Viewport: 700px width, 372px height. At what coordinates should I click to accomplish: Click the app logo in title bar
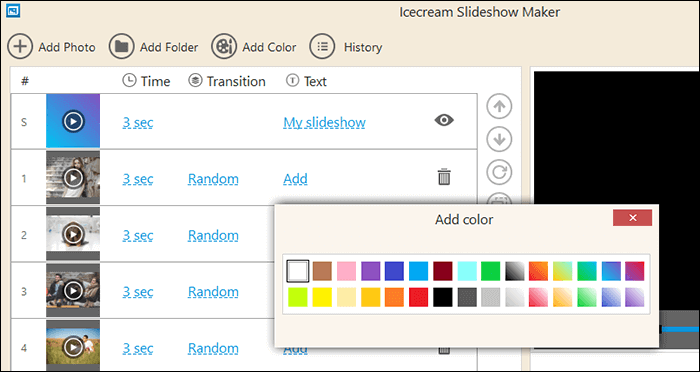tap(13, 10)
